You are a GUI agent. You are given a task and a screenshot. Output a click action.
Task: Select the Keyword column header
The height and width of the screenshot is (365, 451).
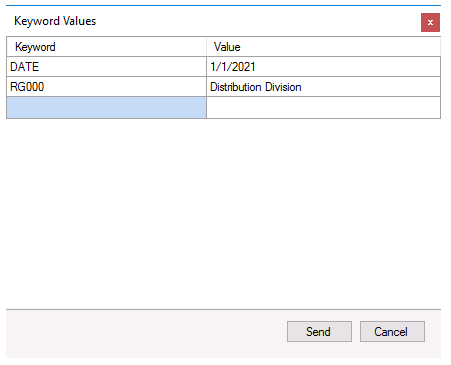[x=106, y=47]
